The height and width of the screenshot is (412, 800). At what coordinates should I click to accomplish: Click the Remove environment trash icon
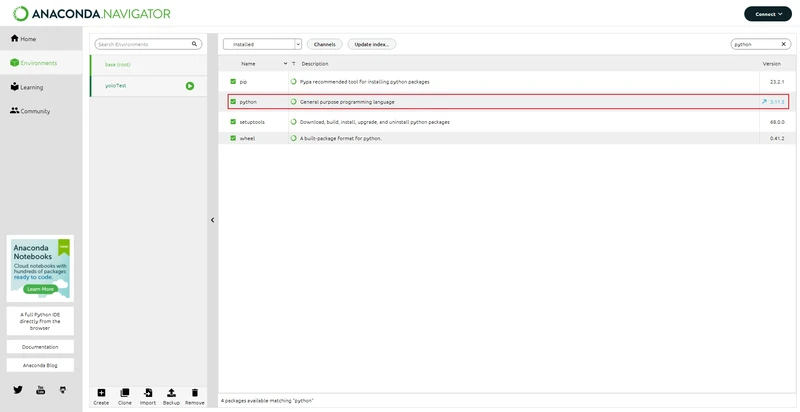[x=194, y=393]
